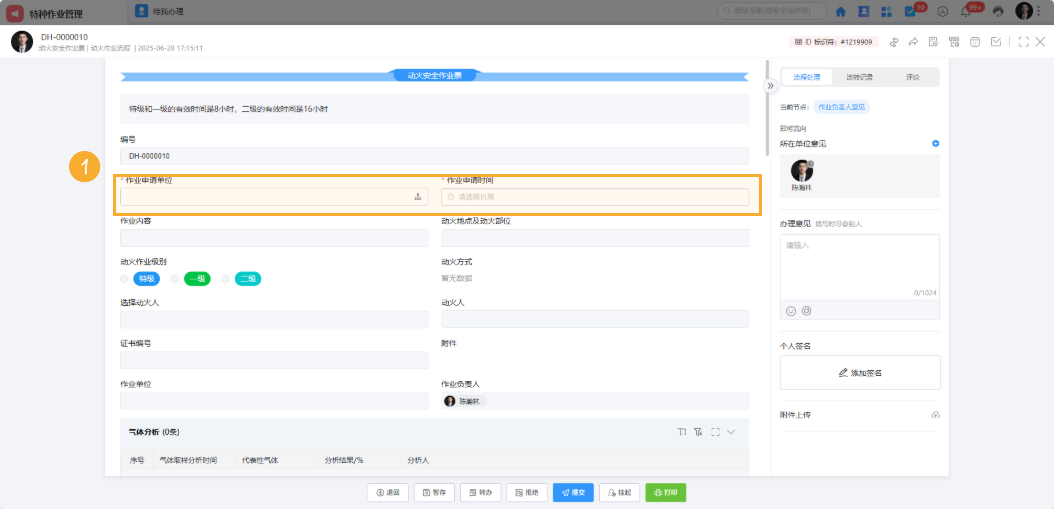Viewport: 1054px width, 509px height.
Task: Click the 动火人 input field
Action: point(595,319)
